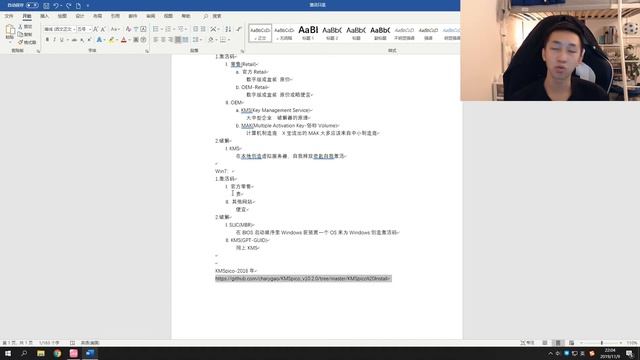
Task: Click the New Document icon in title bar
Action: [x=78, y=6]
